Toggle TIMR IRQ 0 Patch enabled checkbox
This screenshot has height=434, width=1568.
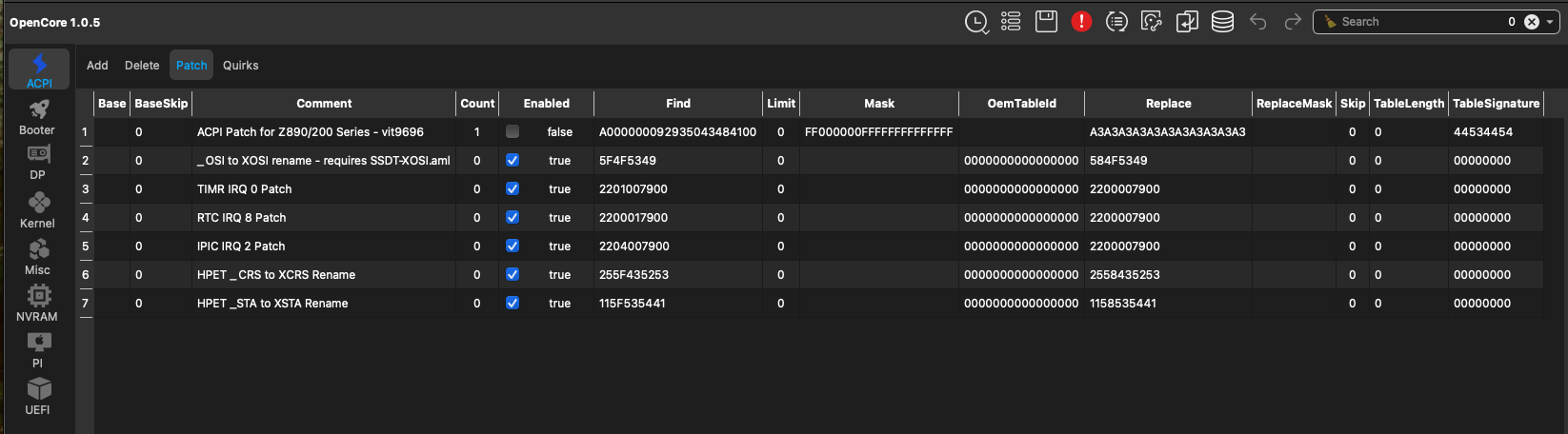pyautogui.click(x=513, y=188)
